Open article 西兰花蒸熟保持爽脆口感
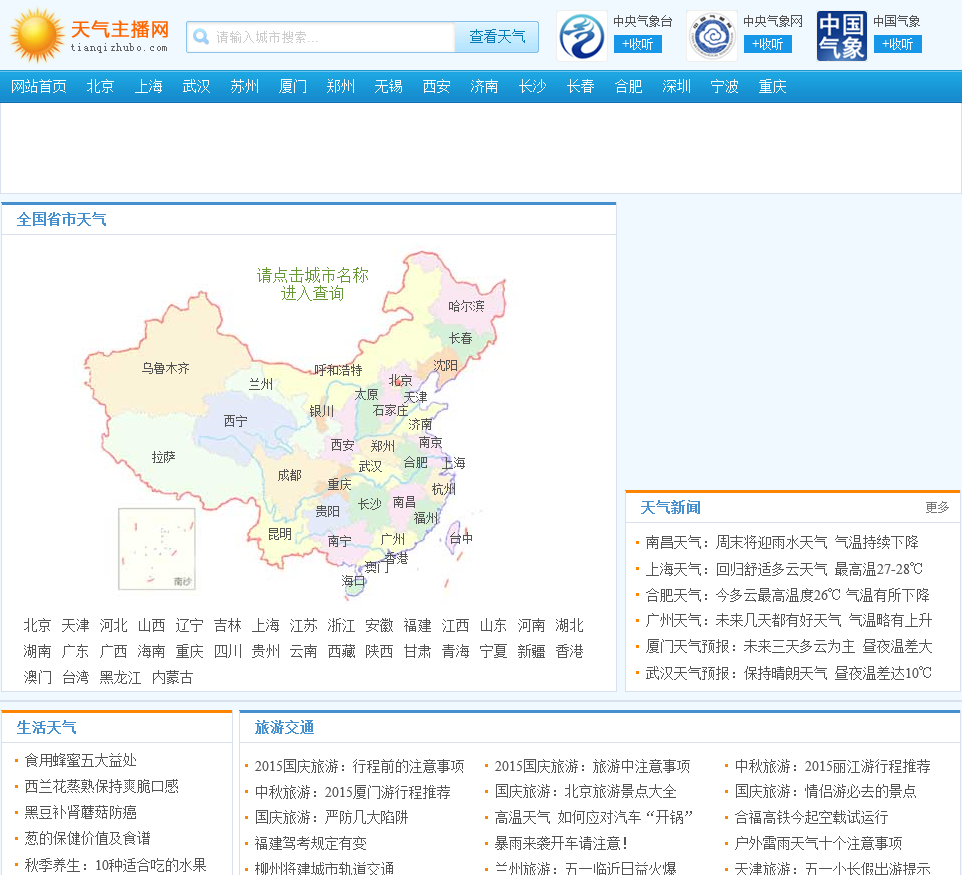This screenshot has width=962, height=875. pyautogui.click(x=102, y=786)
